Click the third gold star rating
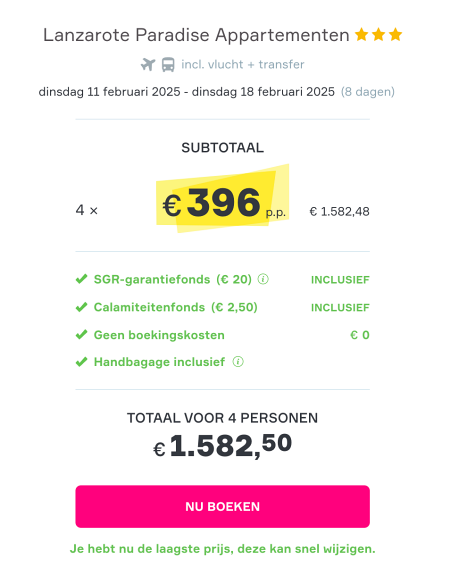 pyautogui.click(x=395, y=35)
